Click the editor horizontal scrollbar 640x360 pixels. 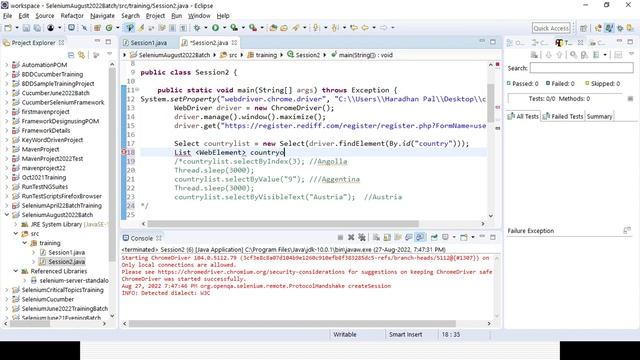[x=283, y=224]
